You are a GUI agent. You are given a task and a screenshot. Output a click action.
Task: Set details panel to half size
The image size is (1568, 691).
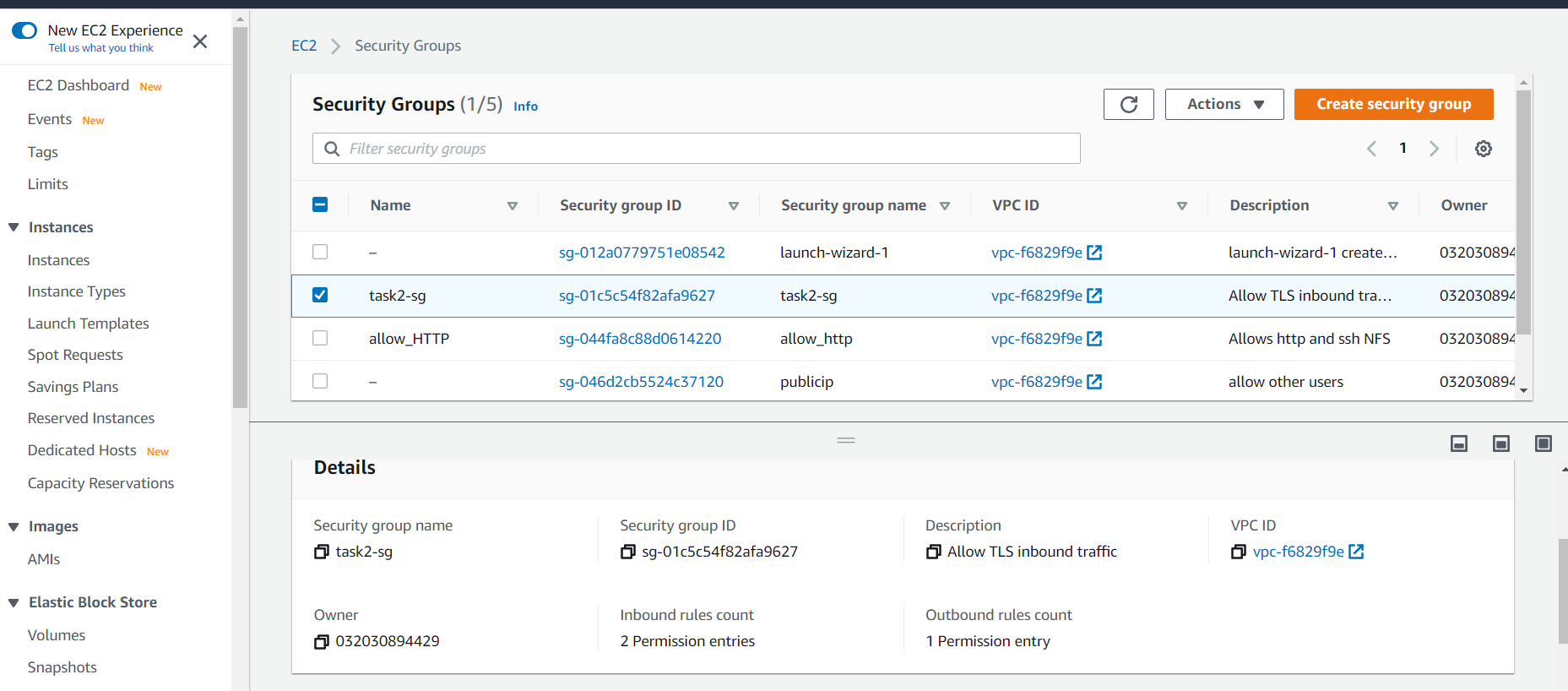click(1501, 443)
